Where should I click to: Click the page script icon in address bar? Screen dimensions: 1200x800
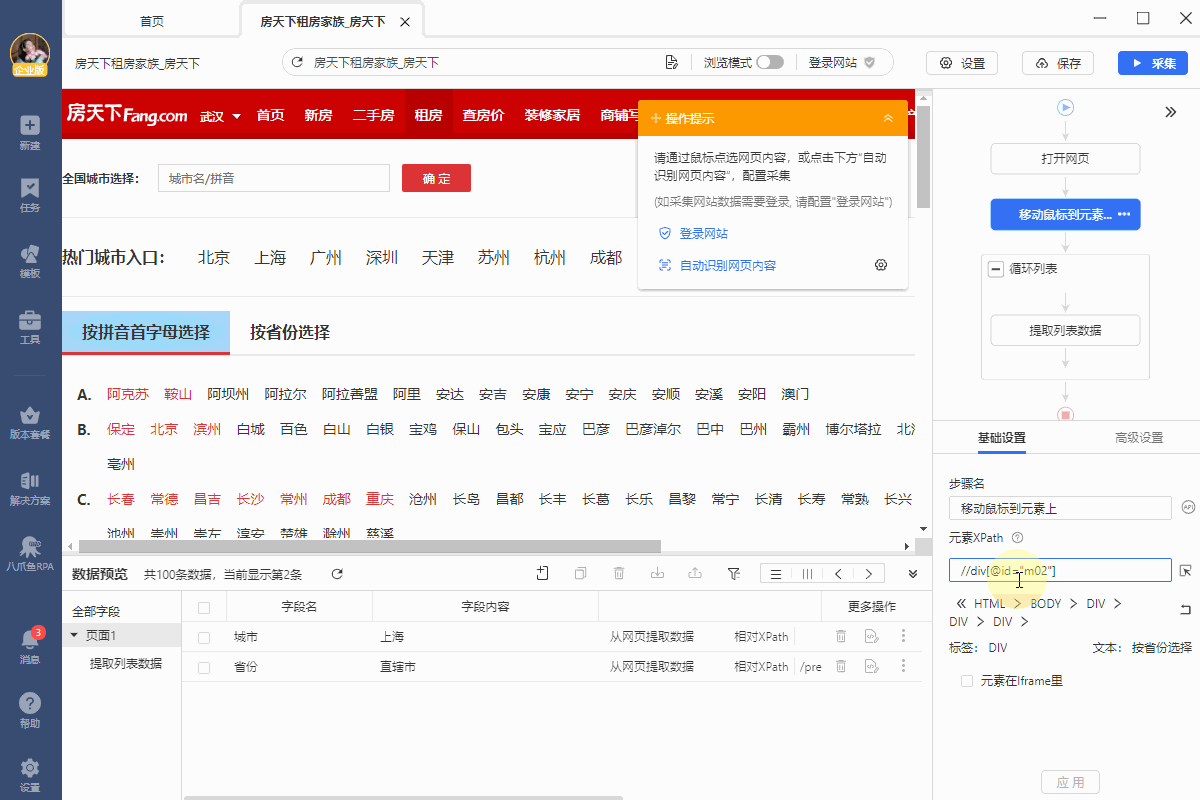pos(672,63)
